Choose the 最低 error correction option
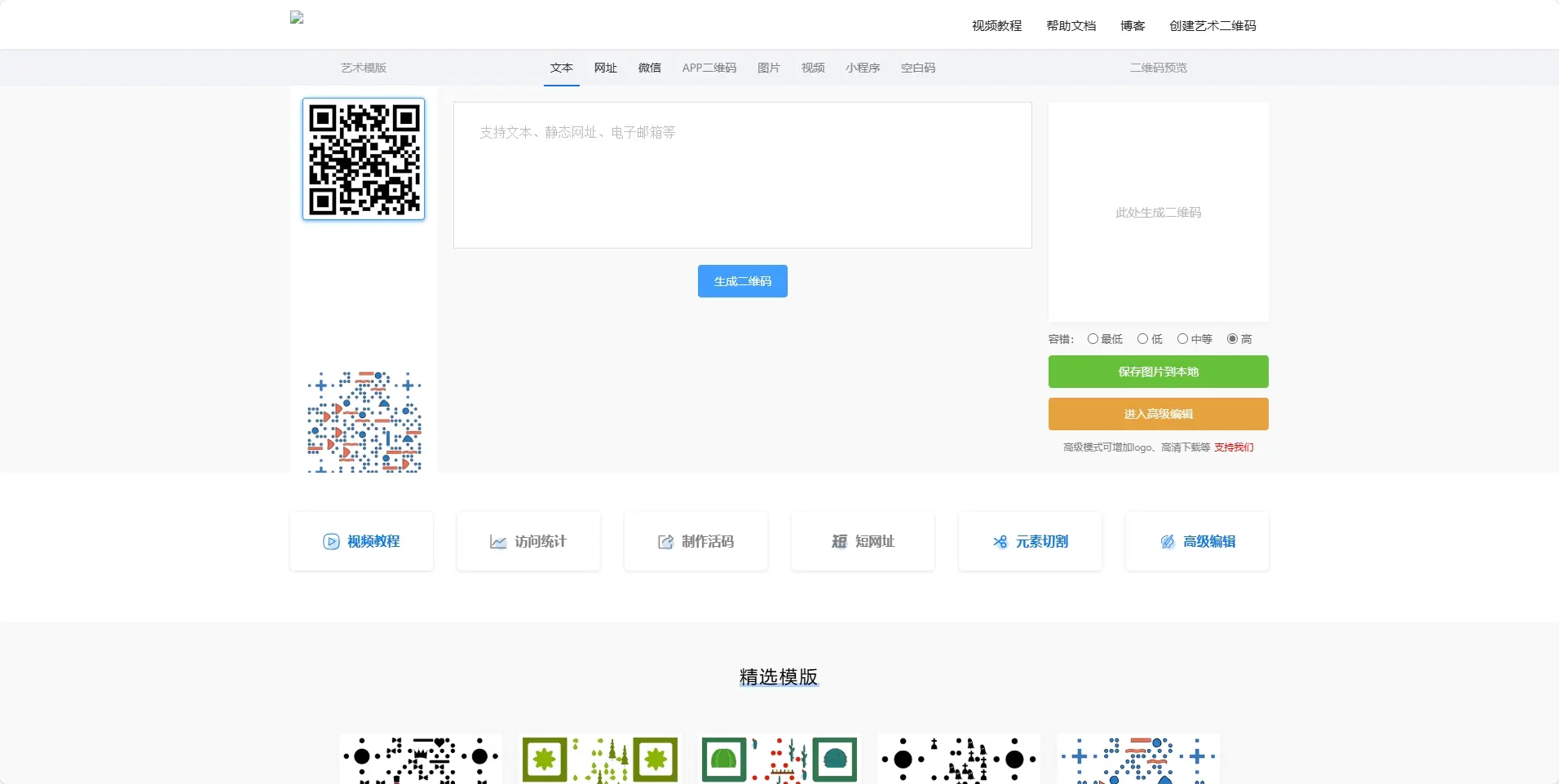This screenshot has height=784, width=1559. click(1093, 339)
